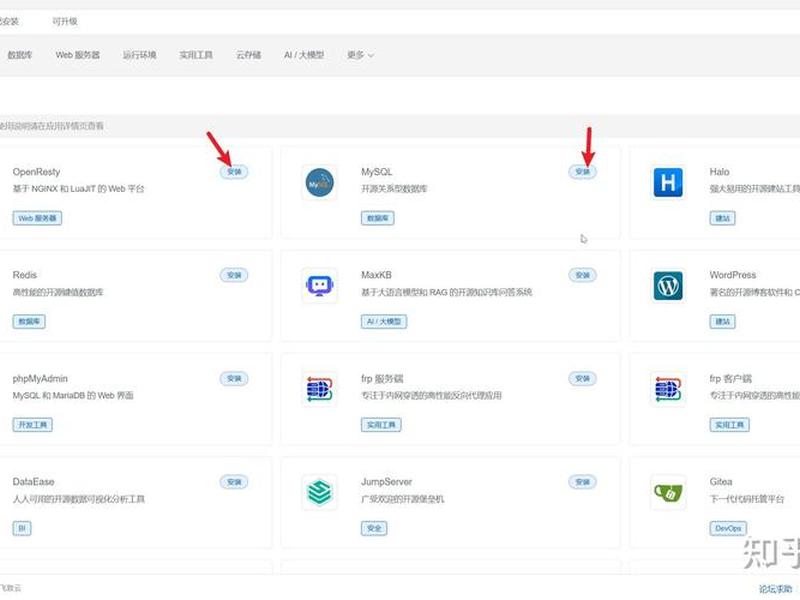Screen dimensions: 800x600
Task: Click the WordPress app icon
Action: pyautogui.click(x=668, y=286)
